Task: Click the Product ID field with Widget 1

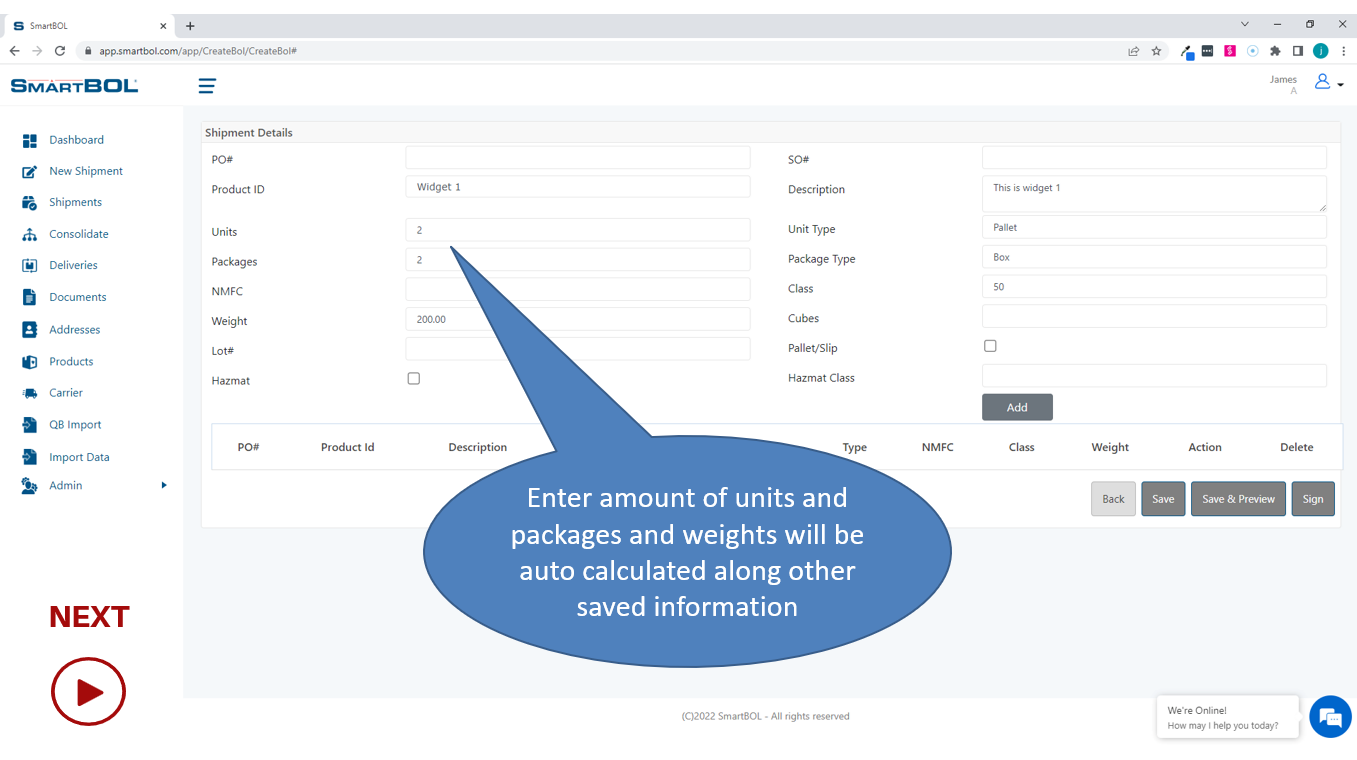Action: click(578, 187)
